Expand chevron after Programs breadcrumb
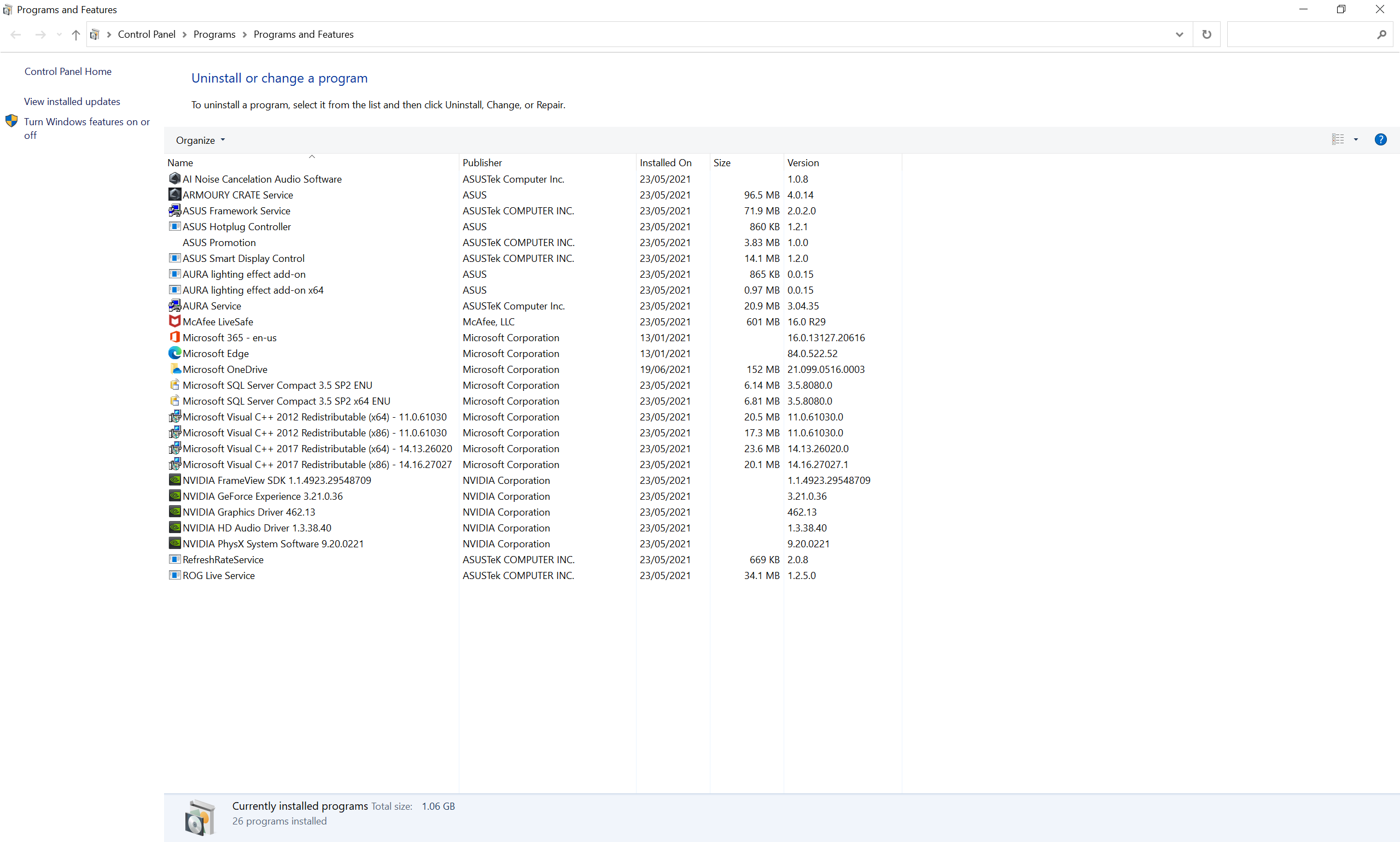This screenshot has width=1400, height=842. point(244,34)
